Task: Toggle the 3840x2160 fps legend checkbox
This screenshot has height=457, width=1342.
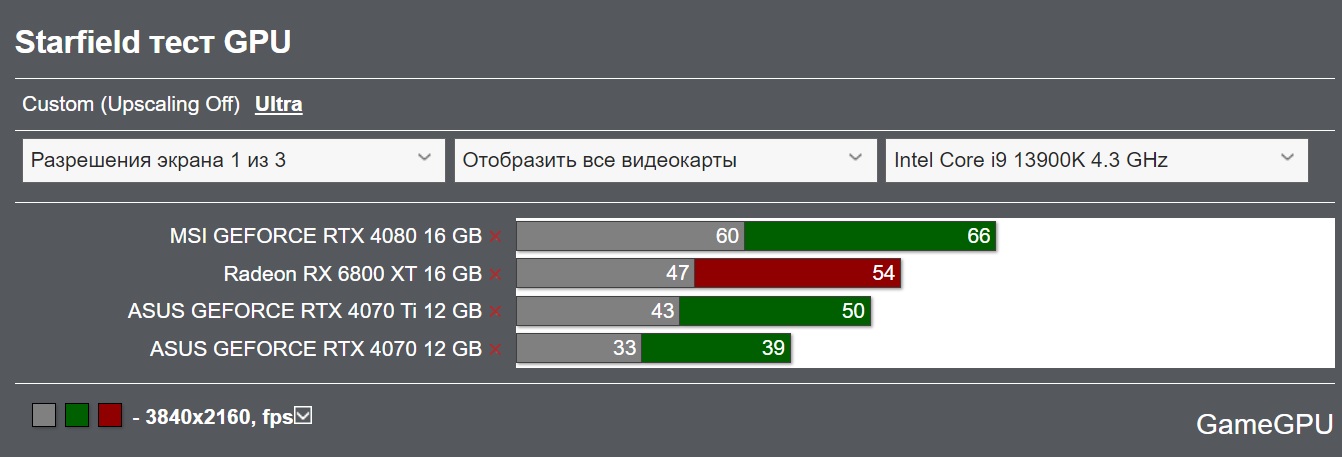Action: 303,415
